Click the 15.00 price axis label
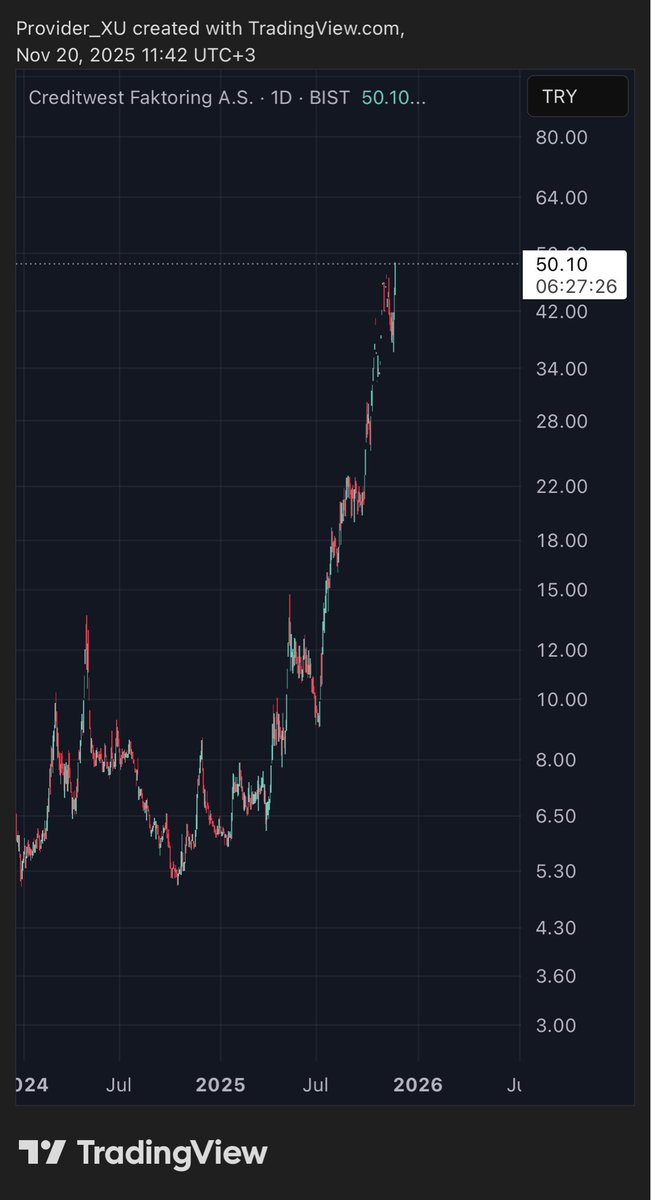 (x=561, y=590)
